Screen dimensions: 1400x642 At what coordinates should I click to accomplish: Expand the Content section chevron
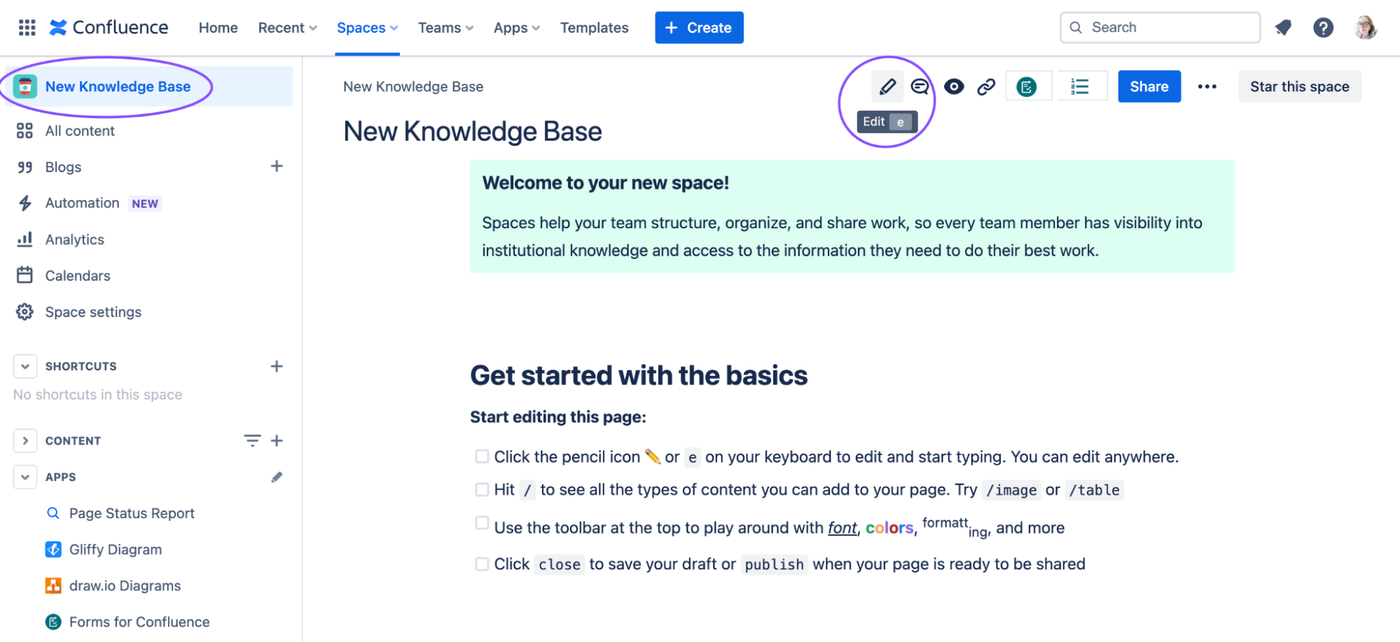coord(25,440)
